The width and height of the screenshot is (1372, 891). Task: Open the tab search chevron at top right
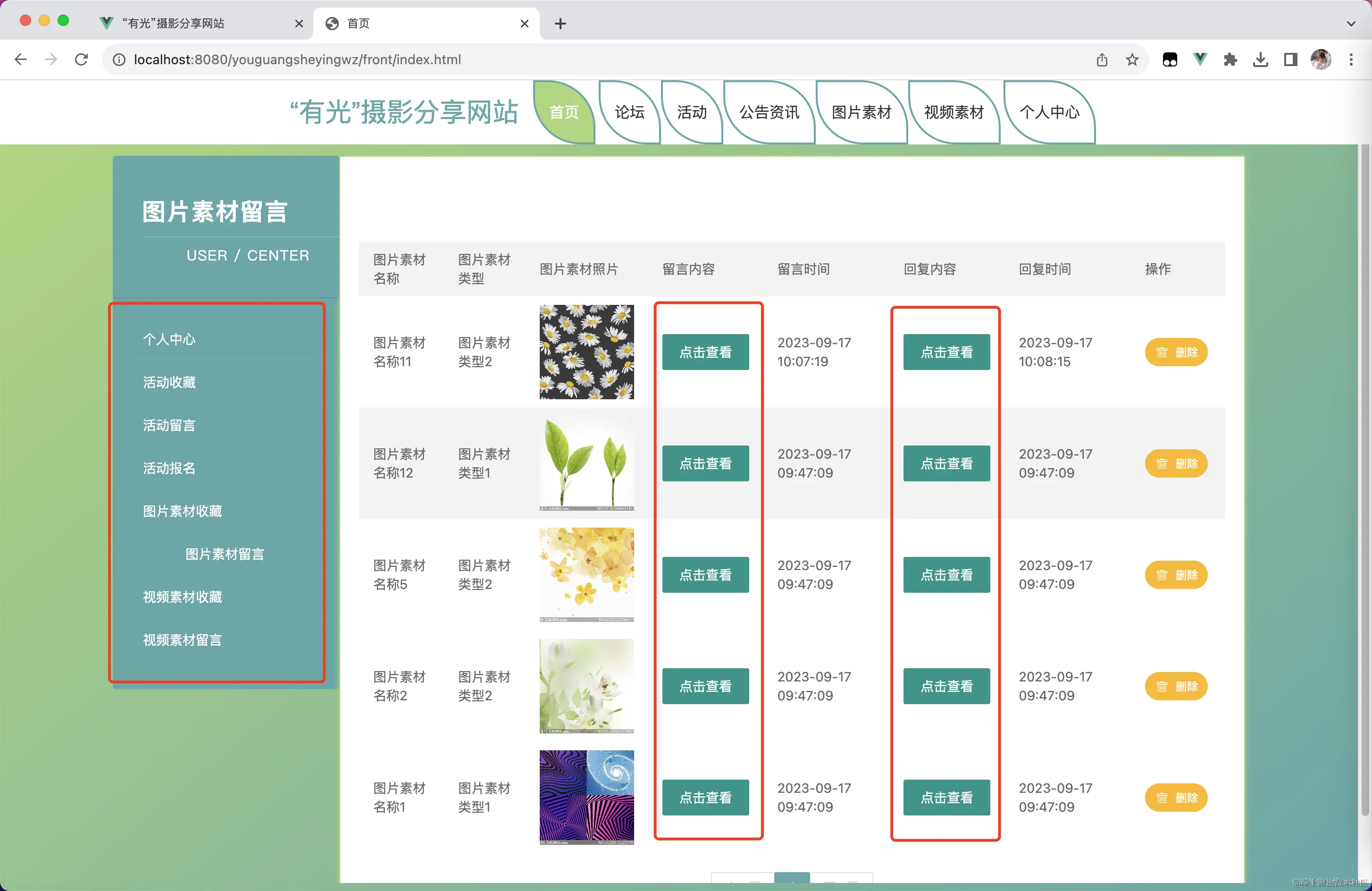coord(1351,24)
